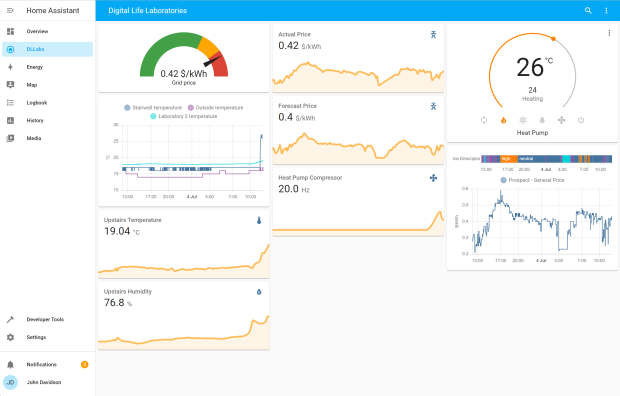This screenshot has height=396, width=620.
Task: Click the orange notifications count badge
Action: click(x=85, y=364)
